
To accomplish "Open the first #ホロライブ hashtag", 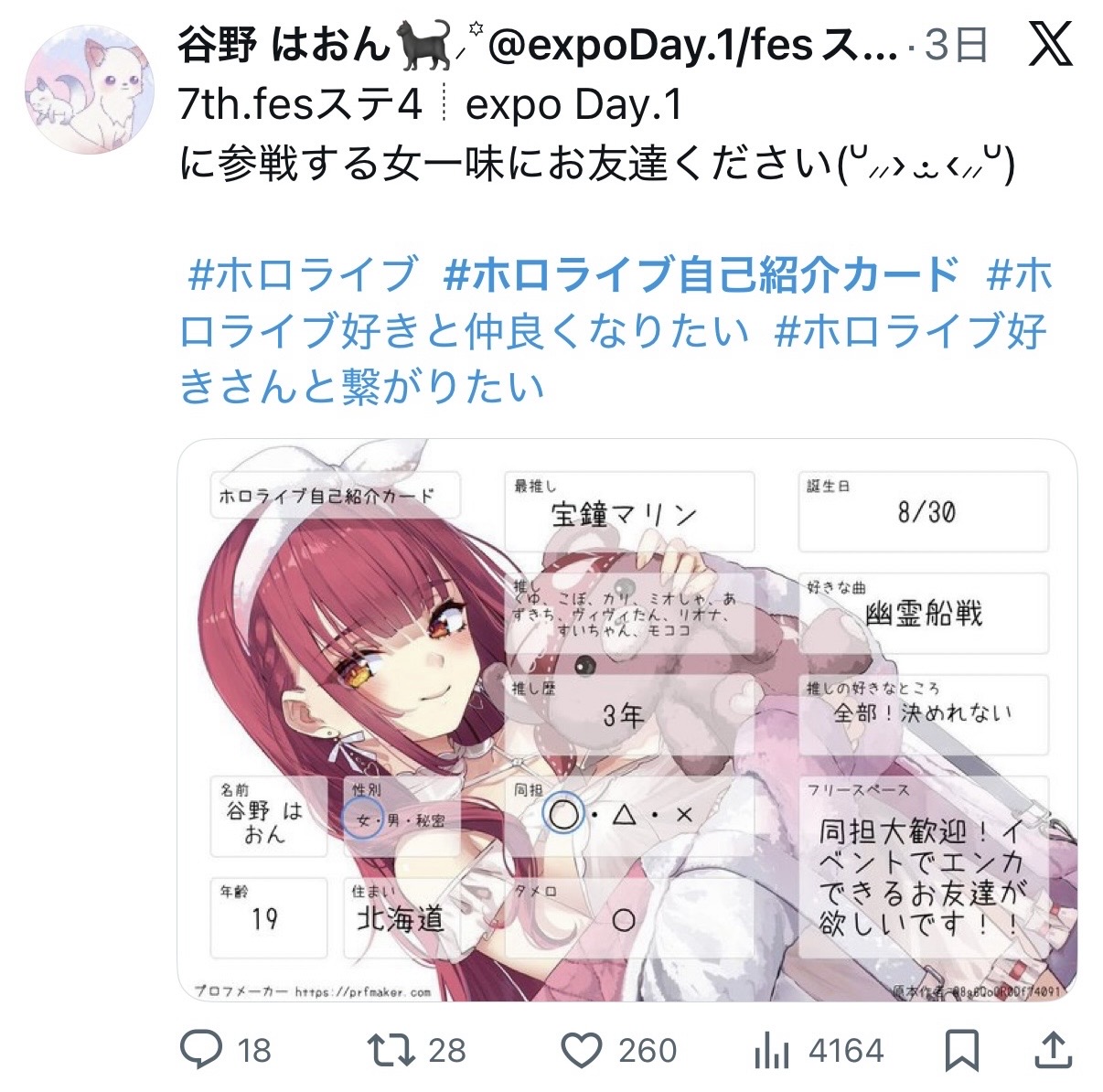I will click(303, 274).
